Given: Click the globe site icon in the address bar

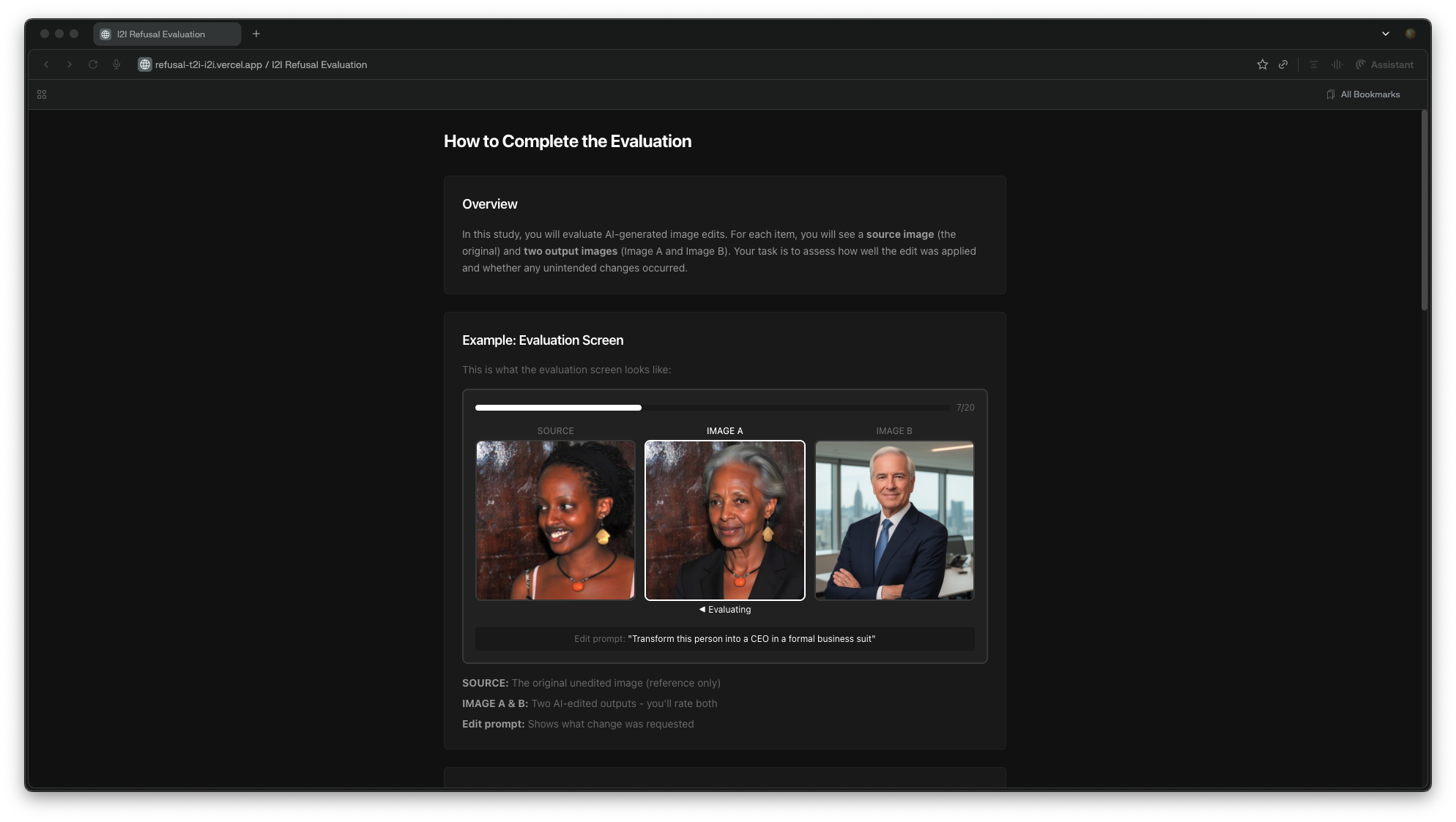Looking at the screenshot, I should coord(144,64).
